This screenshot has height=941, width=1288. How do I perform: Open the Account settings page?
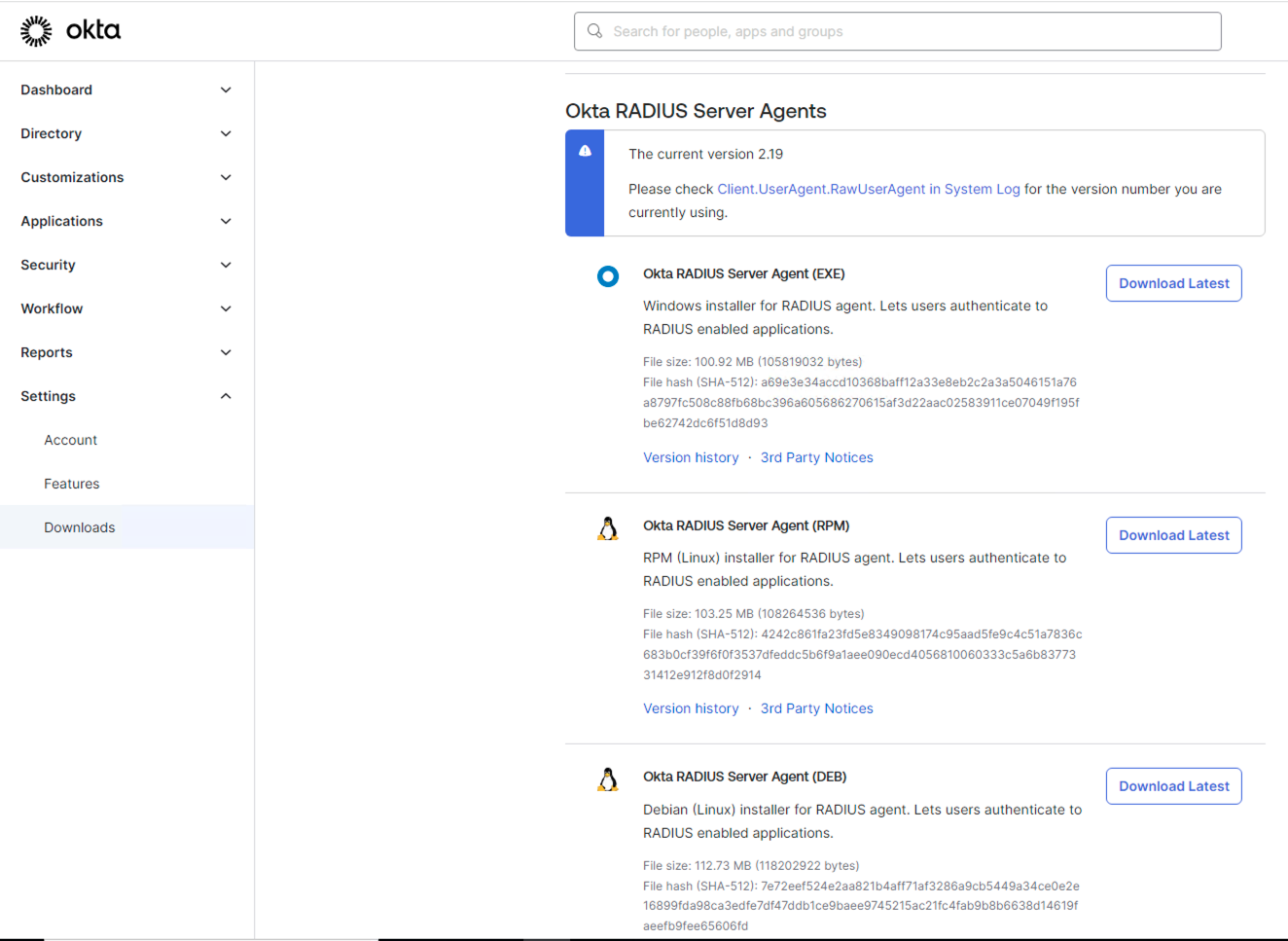pyautogui.click(x=70, y=440)
